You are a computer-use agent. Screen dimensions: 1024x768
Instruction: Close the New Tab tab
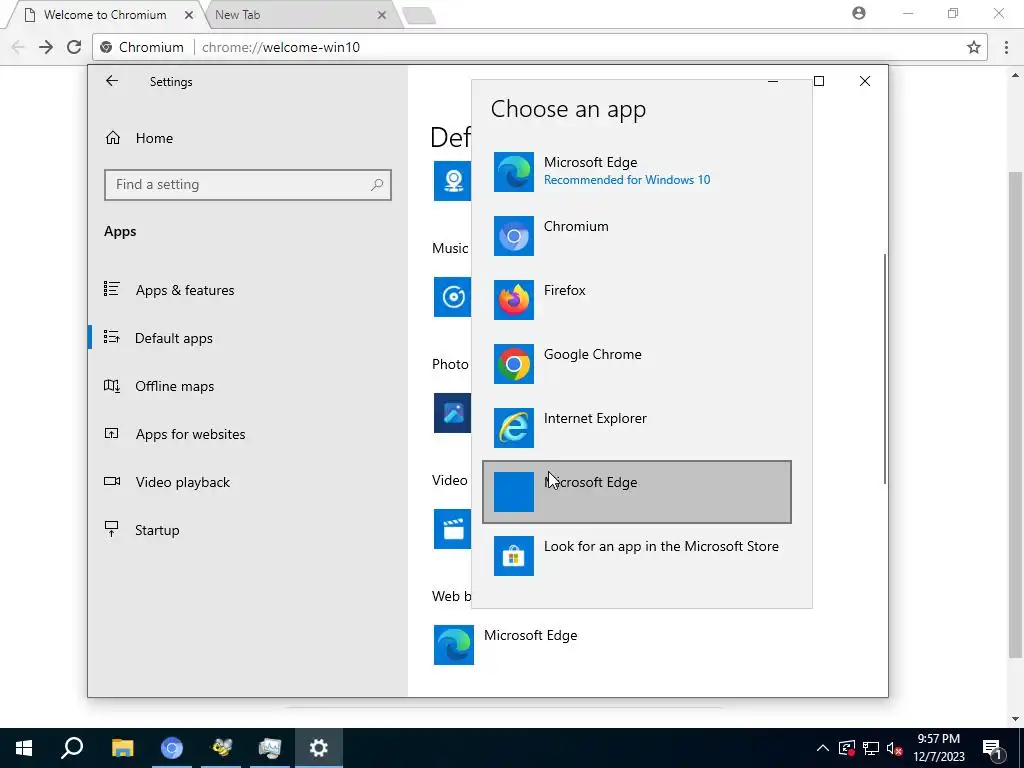(x=381, y=15)
